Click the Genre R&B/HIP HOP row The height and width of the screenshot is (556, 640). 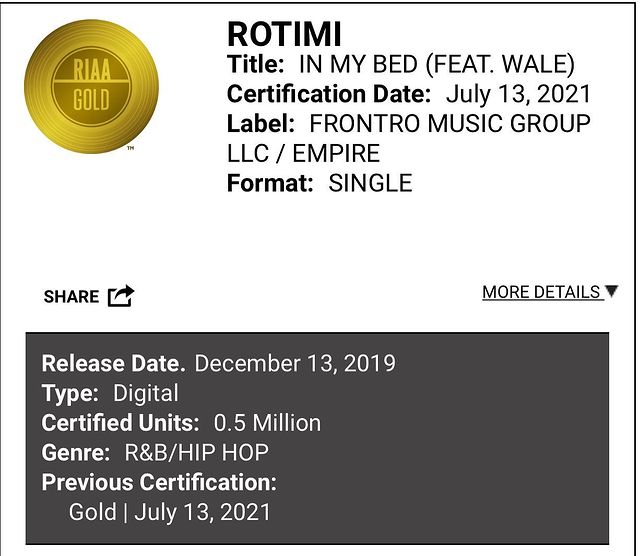click(155, 452)
